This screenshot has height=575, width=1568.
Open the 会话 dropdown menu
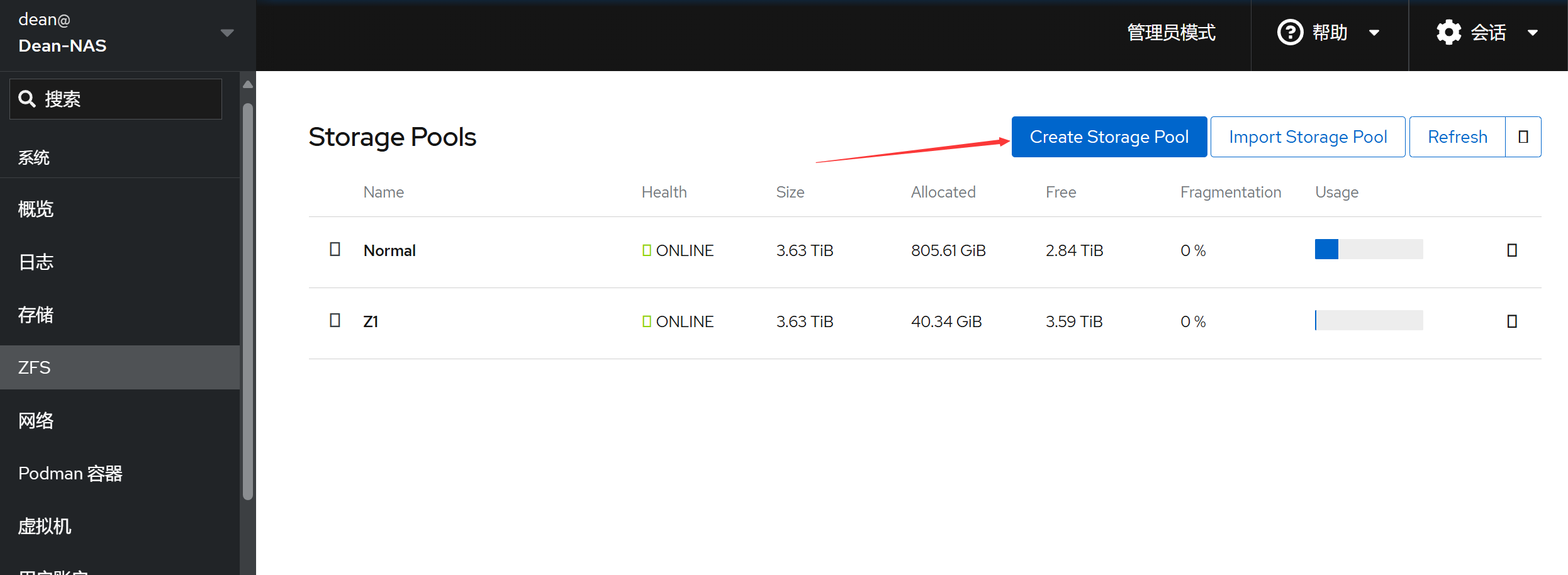point(1533,33)
